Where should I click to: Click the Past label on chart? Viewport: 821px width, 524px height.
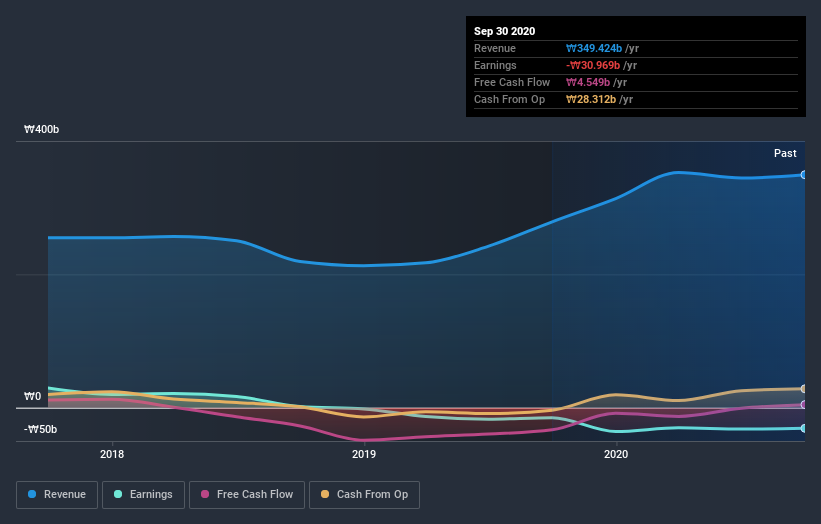point(785,153)
